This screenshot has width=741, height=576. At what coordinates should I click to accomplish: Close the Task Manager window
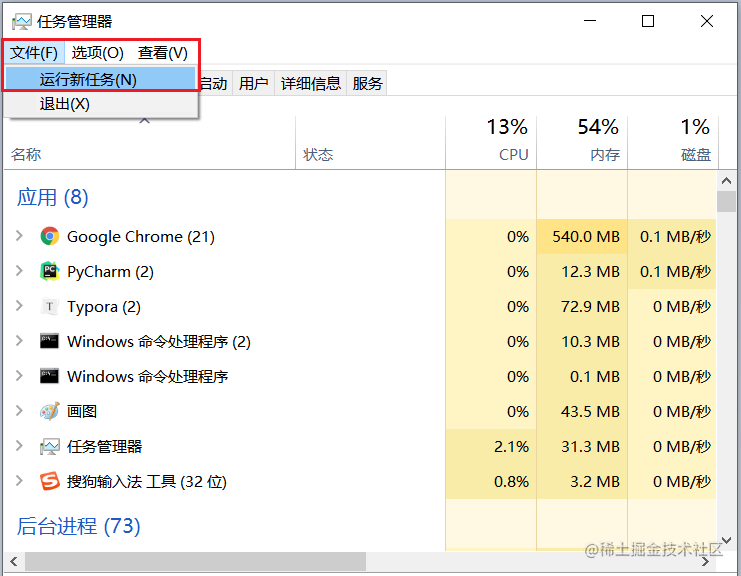(707, 21)
